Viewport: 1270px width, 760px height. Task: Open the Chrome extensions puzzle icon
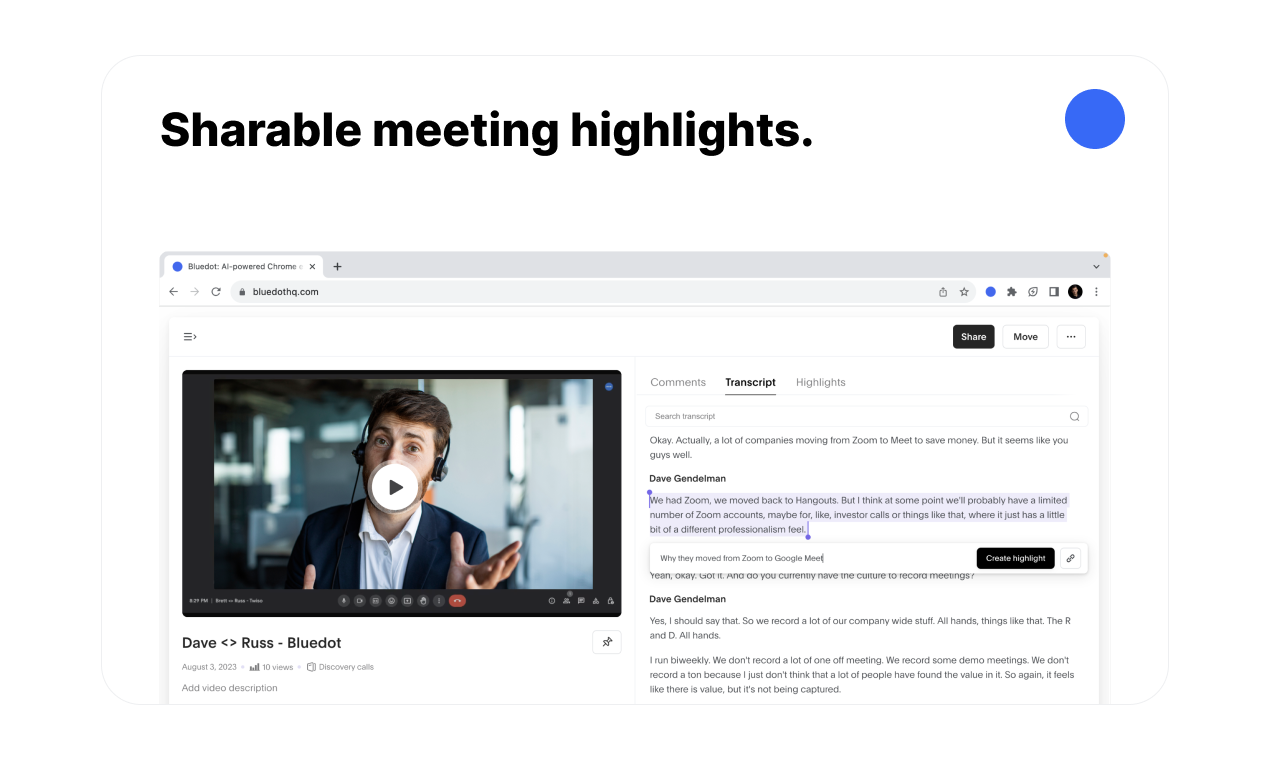coord(1012,292)
